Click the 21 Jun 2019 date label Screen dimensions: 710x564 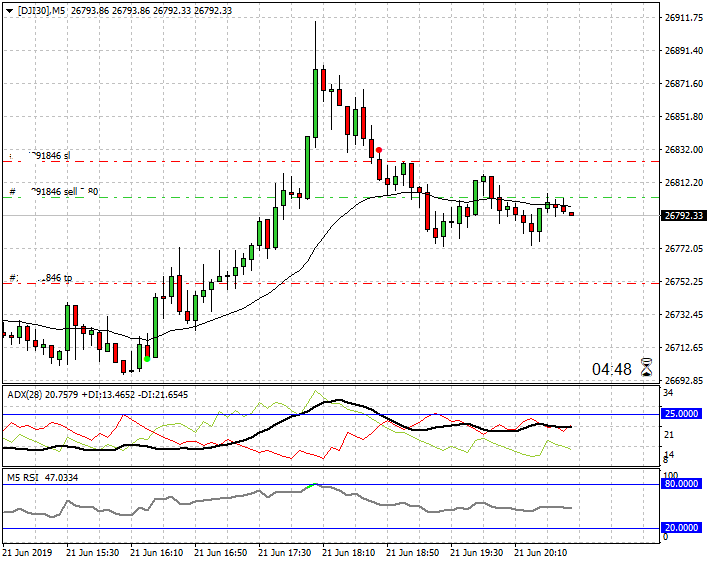click(x=27, y=553)
